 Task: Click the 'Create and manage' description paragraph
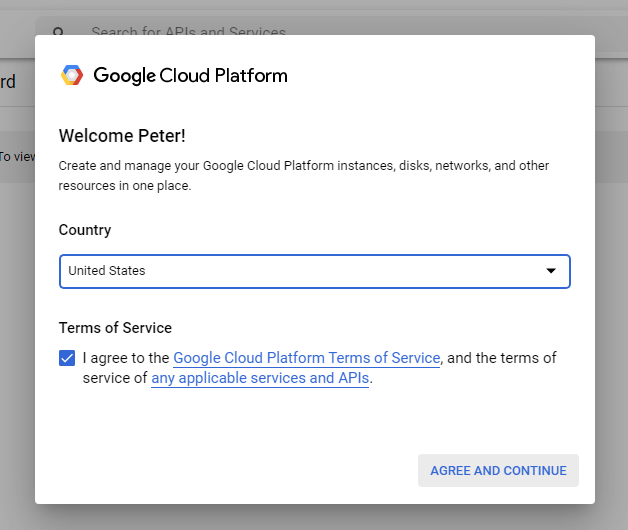303,165
